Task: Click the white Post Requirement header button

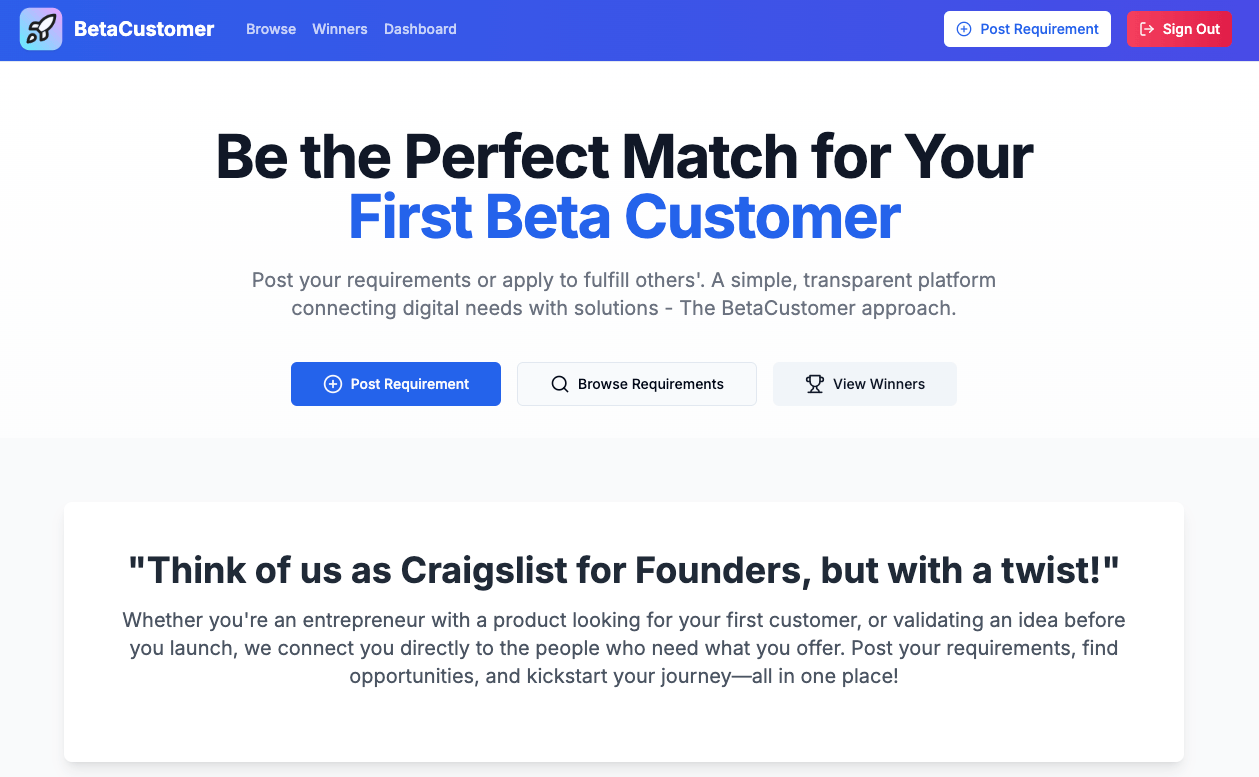Action: (x=1027, y=29)
